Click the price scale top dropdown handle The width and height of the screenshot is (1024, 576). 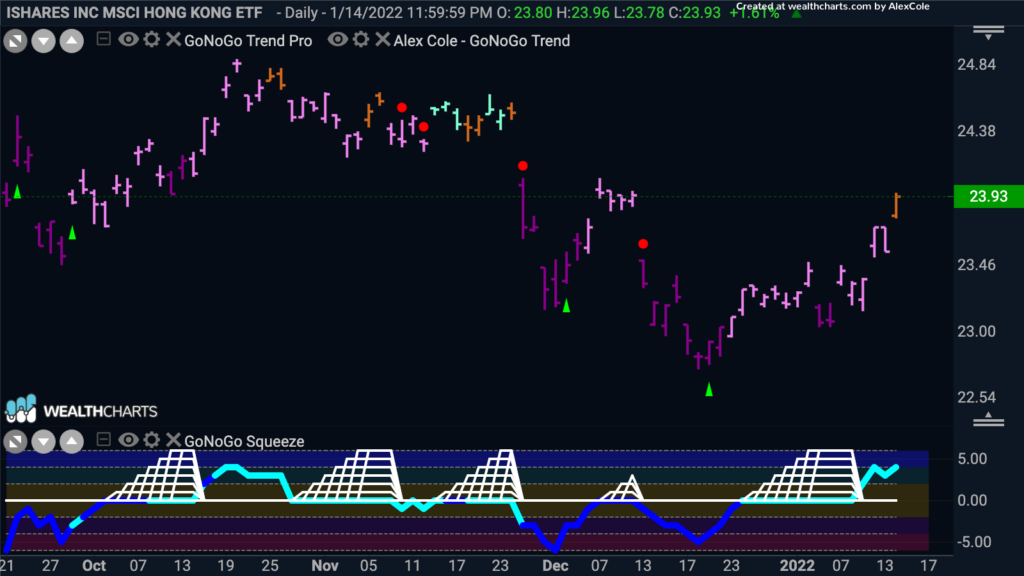tap(988, 33)
